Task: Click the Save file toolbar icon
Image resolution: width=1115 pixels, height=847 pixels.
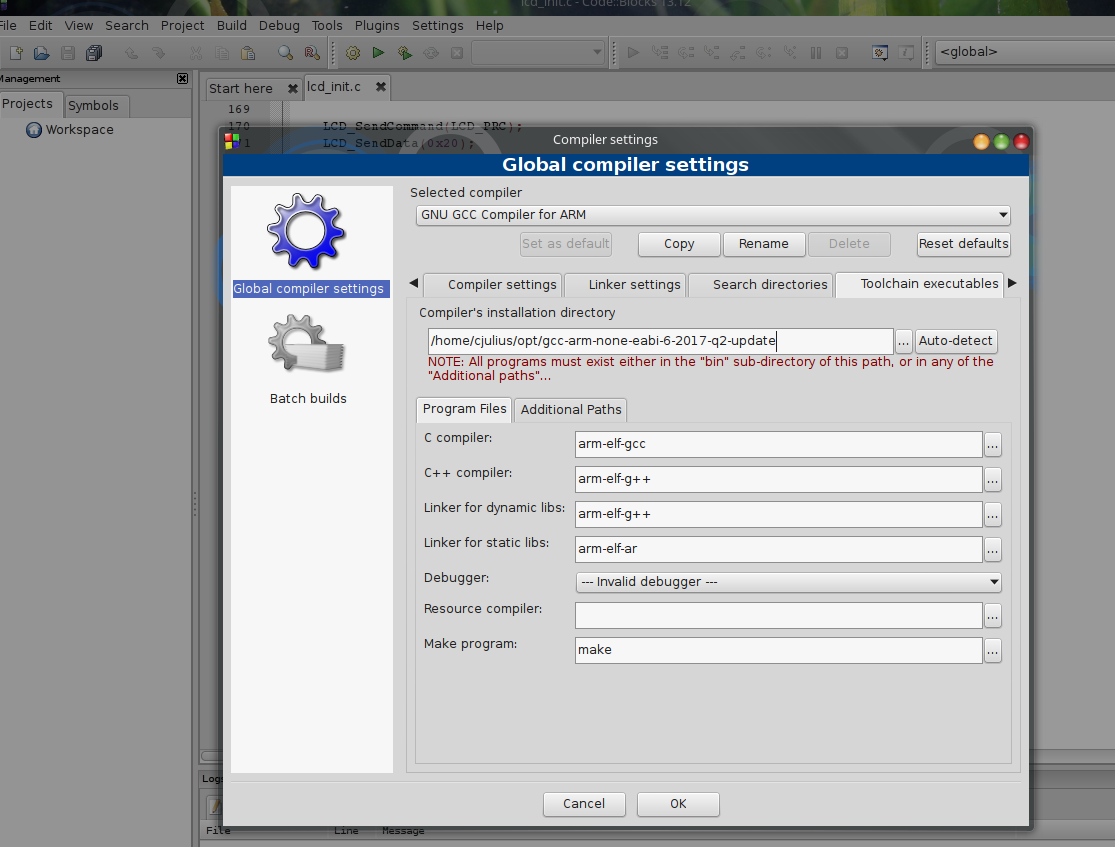Action: click(68, 53)
